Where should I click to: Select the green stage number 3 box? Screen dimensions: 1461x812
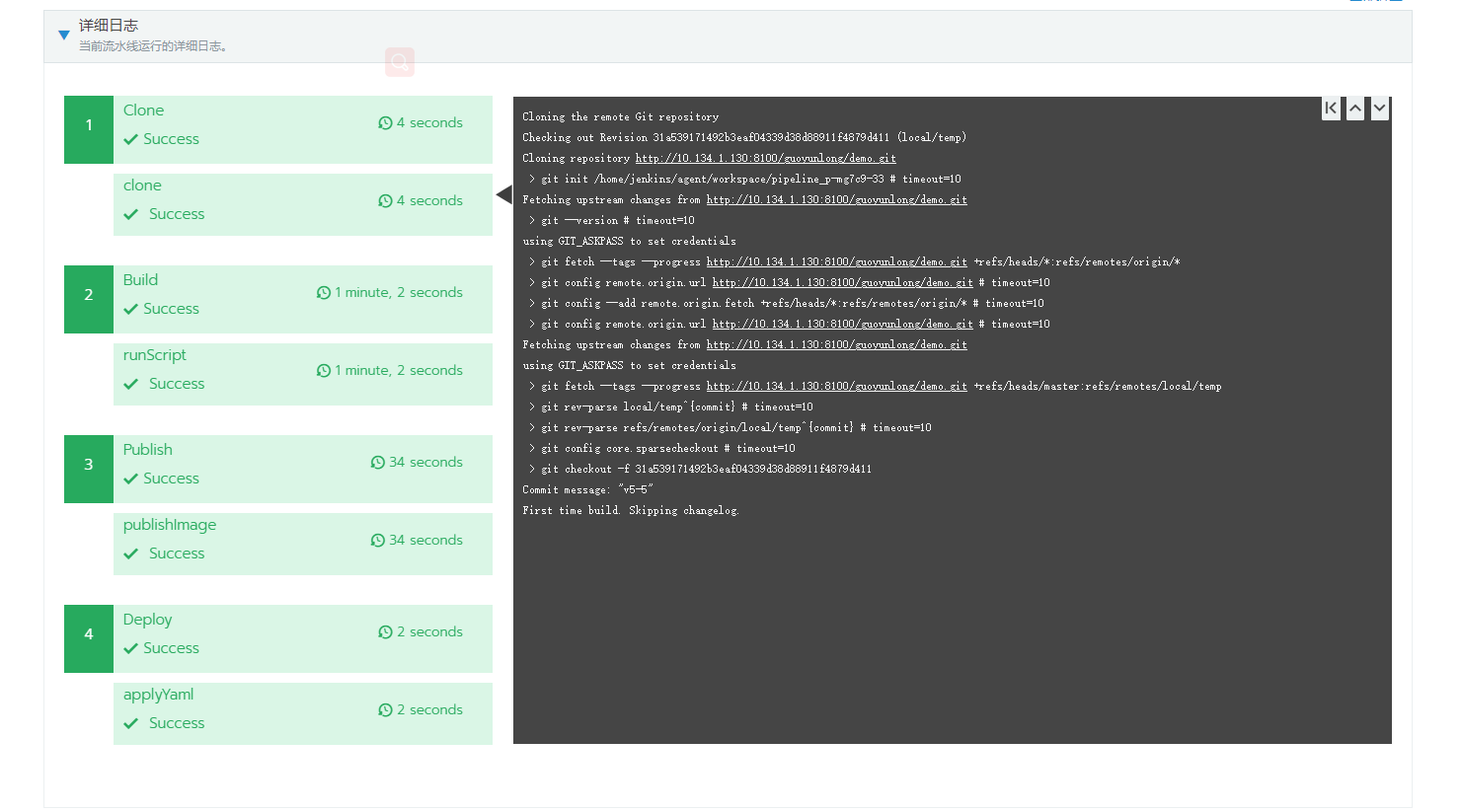tap(89, 469)
